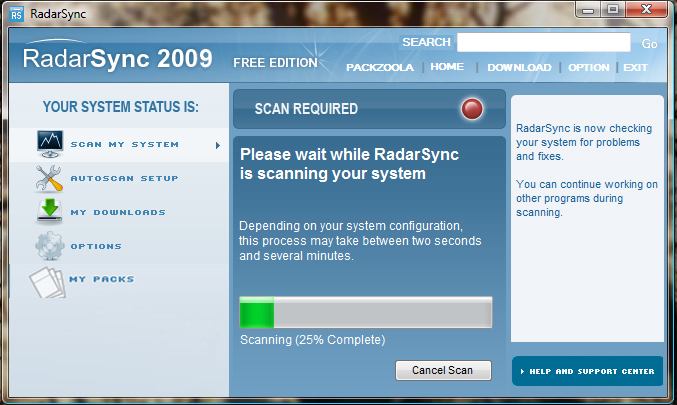Minimize the RadarSync window
Image resolution: width=677 pixels, height=405 pixels.
pyautogui.click(x=588, y=10)
